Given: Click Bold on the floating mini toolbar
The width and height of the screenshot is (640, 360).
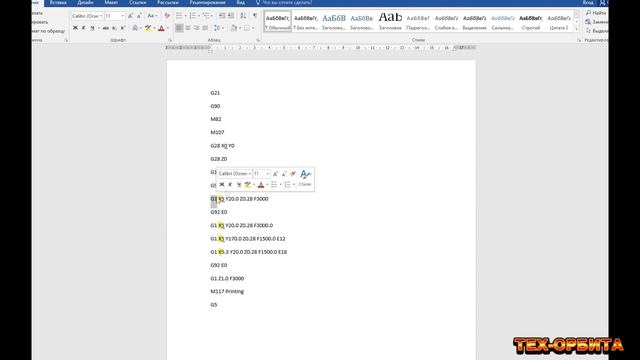Looking at the screenshot, I should [222, 184].
